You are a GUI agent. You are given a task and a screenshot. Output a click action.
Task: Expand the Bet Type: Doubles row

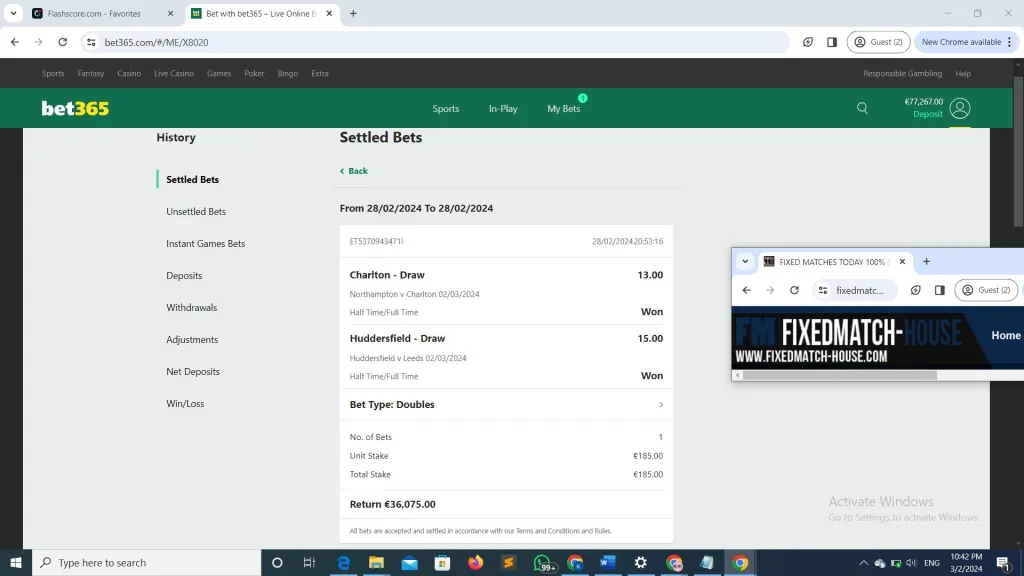tap(660, 405)
